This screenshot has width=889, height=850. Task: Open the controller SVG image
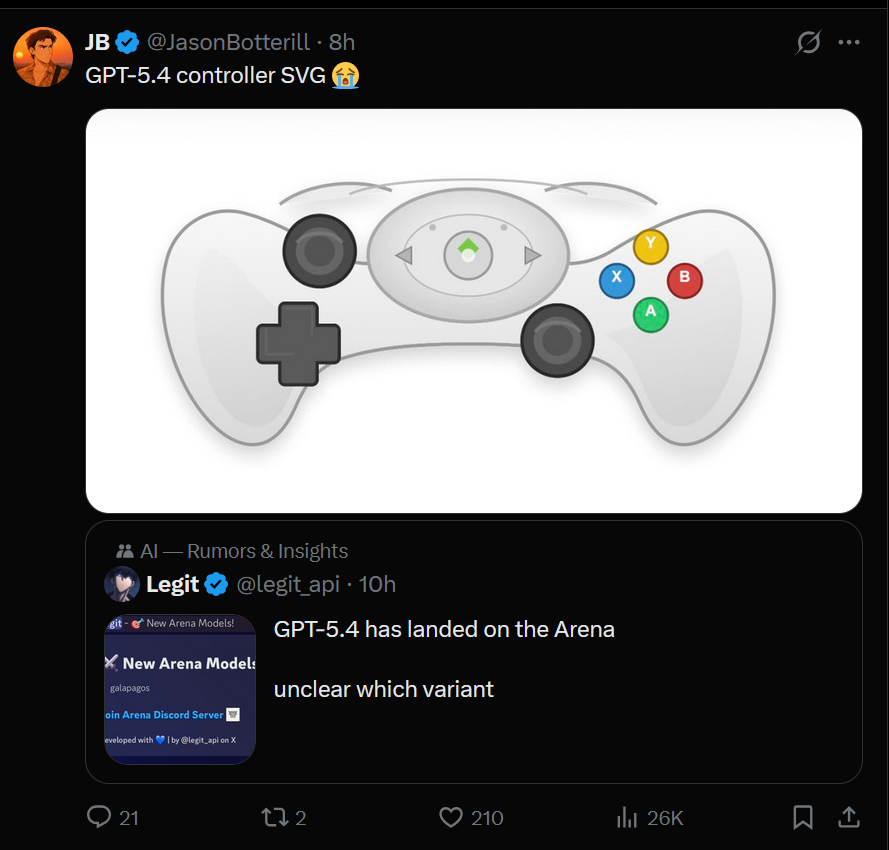click(474, 311)
